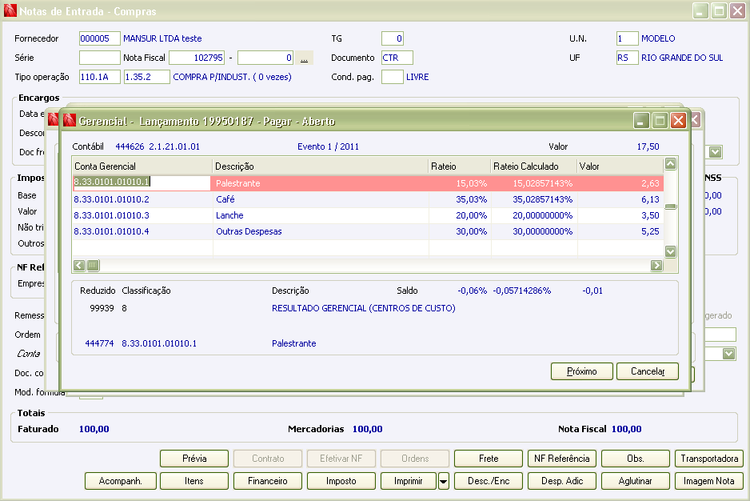Click the Fornecedor code field 000005

coord(99,39)
